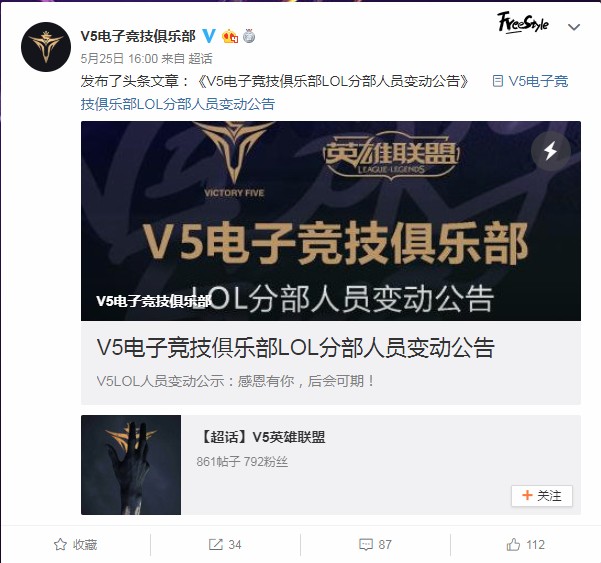Click the lightning bolt article icon
The width and height of the screenshot is (601, 563).
pos(551,151)
